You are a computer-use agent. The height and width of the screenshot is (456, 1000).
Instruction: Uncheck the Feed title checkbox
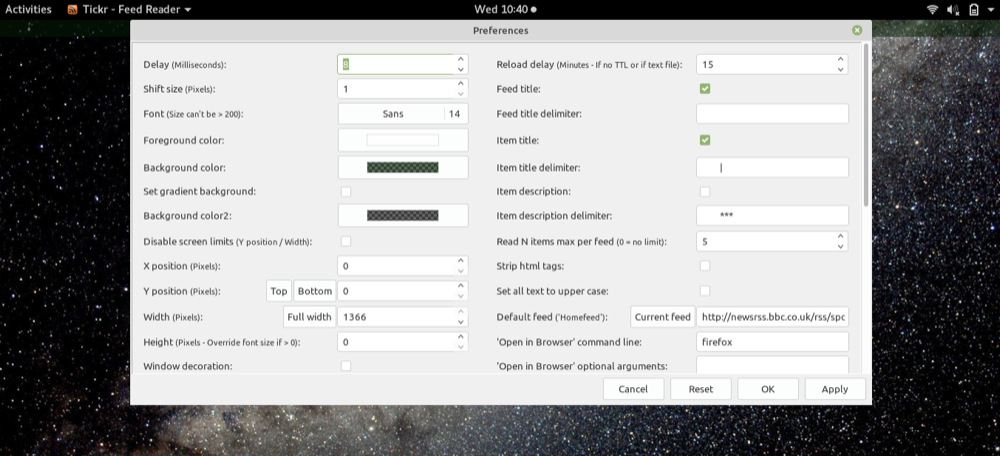pyautogui.click(x=705, y=89)
